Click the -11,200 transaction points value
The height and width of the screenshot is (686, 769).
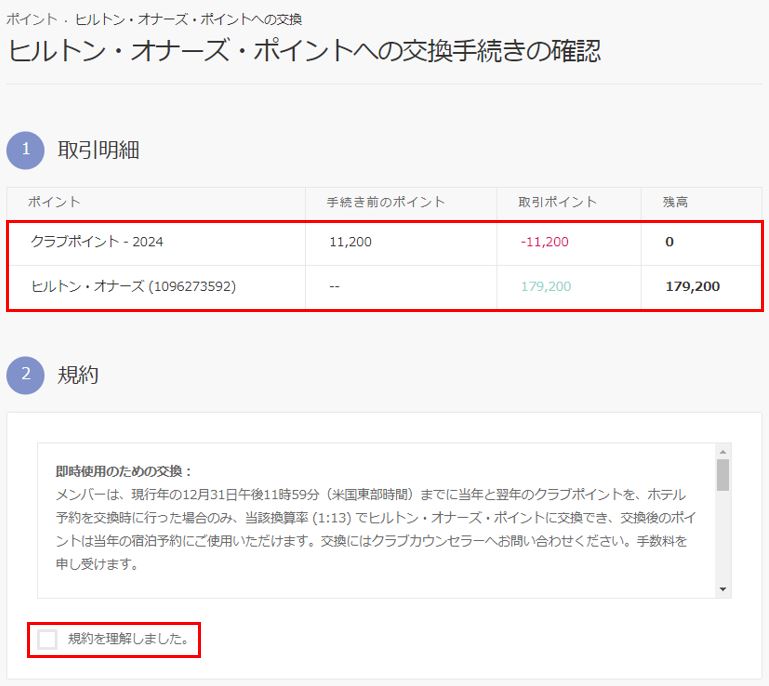[x=544, y=242]
